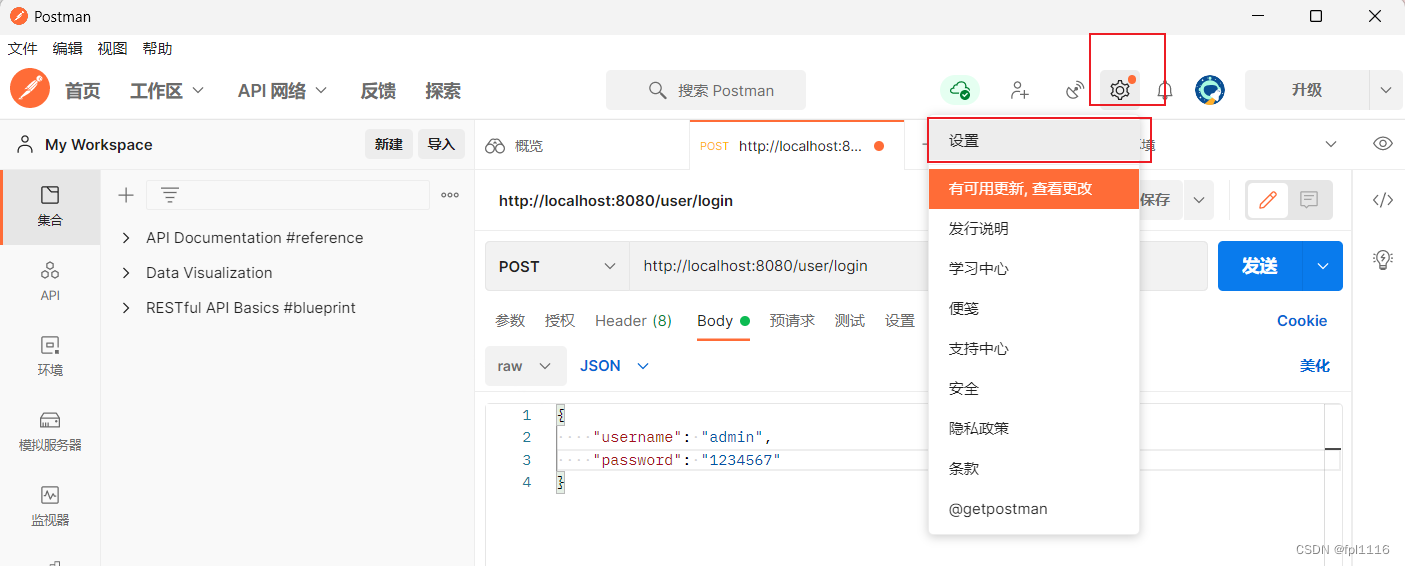This screenshot has height=566, width=1405.
Task: Open the environment selector chevron
Action: [x=1331, y=144]
